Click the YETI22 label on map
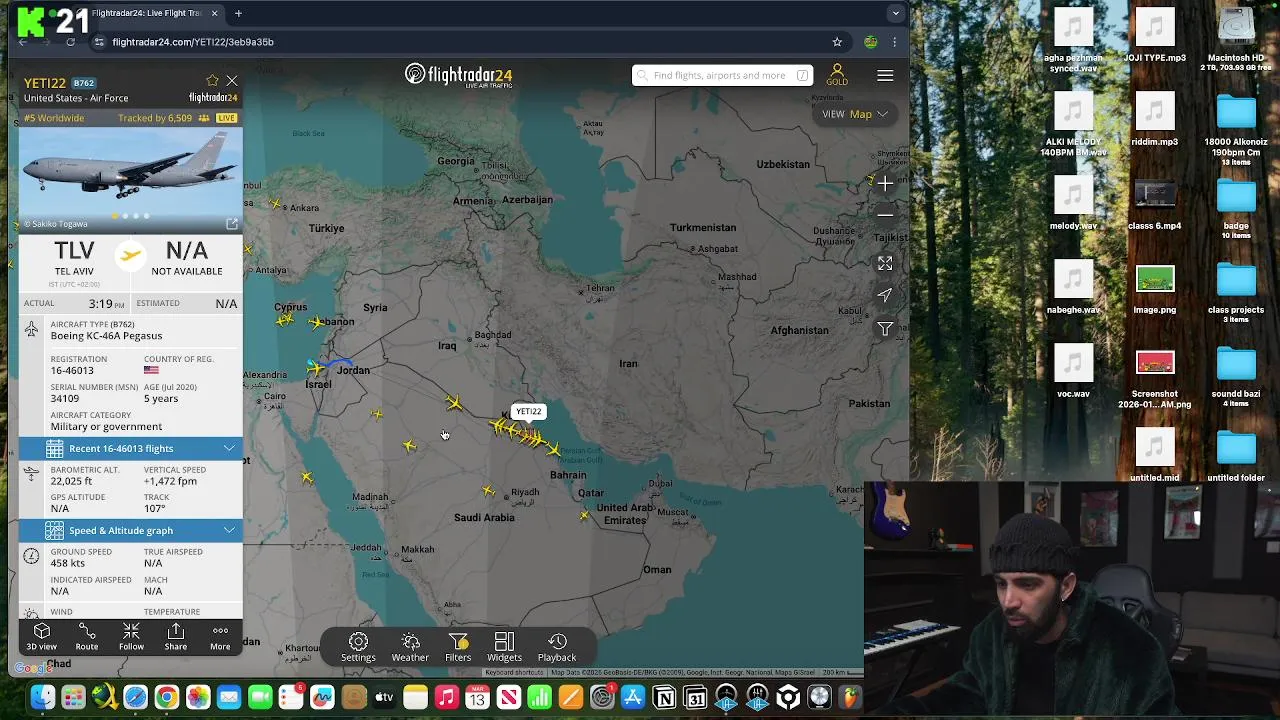This screenshot has height=720, width=1280. click(x=528, y=411)
